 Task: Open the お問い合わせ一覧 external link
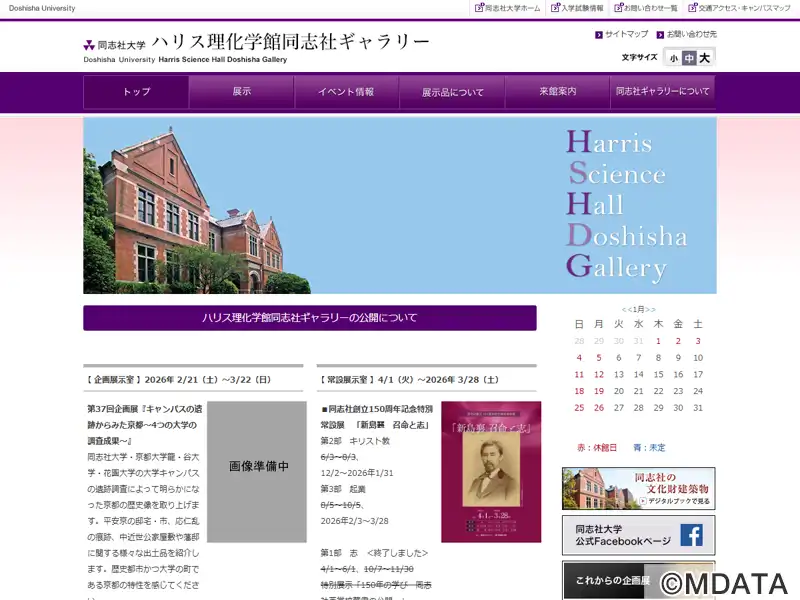pos(649,8)
